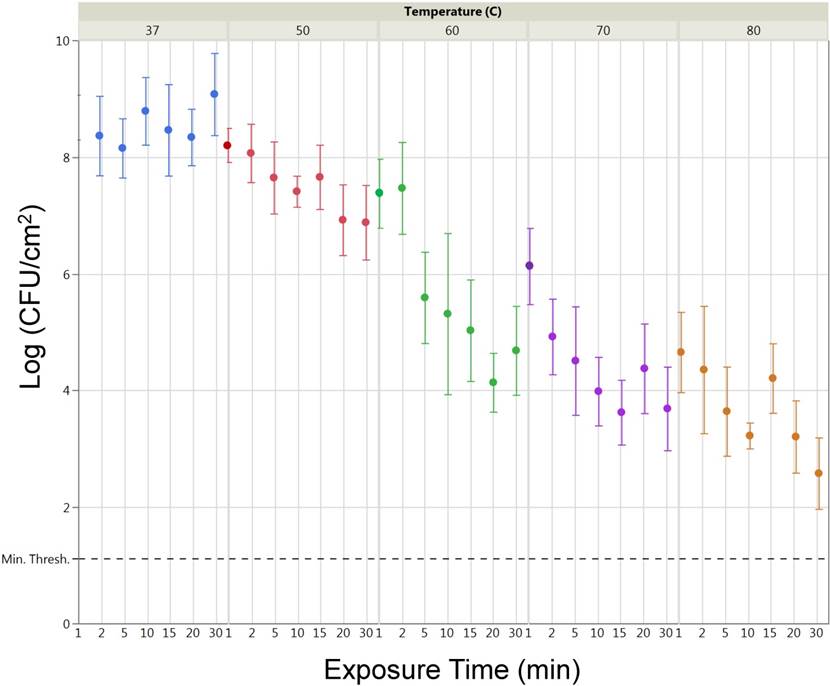
Task: Select green 60°C data point at 10 min
Action: (447, 314)
